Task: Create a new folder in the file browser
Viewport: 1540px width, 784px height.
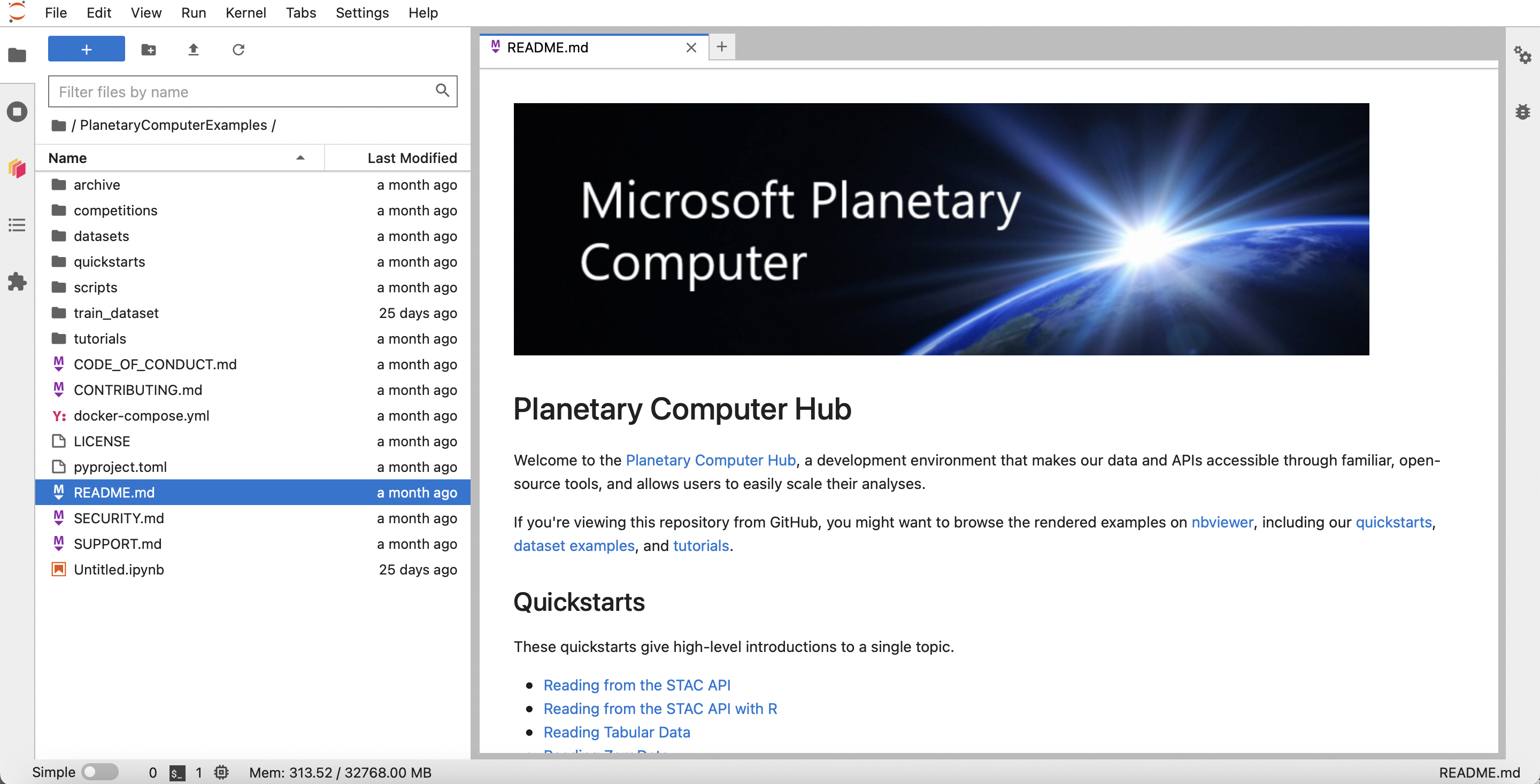Action: [148, 50]
